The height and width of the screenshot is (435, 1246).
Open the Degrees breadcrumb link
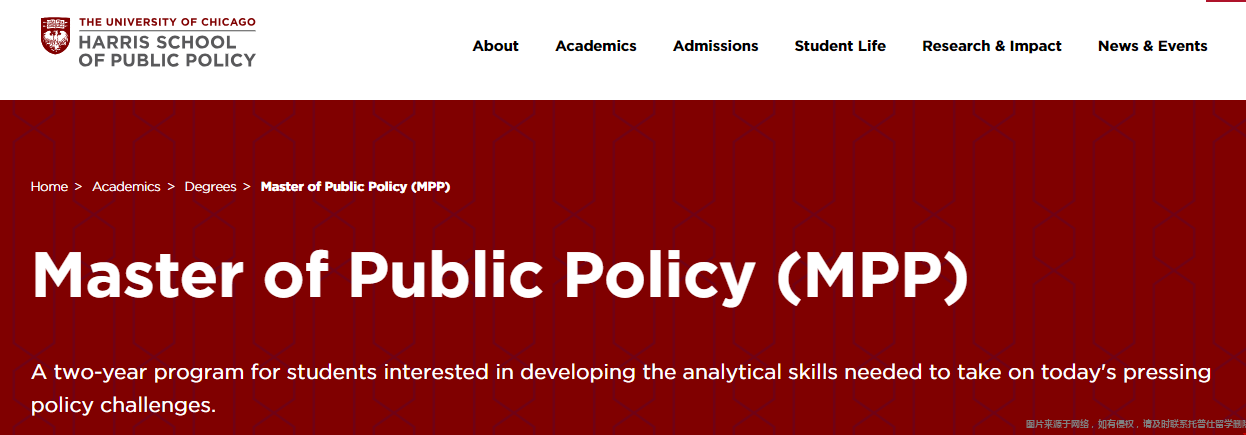click(210, 187)
